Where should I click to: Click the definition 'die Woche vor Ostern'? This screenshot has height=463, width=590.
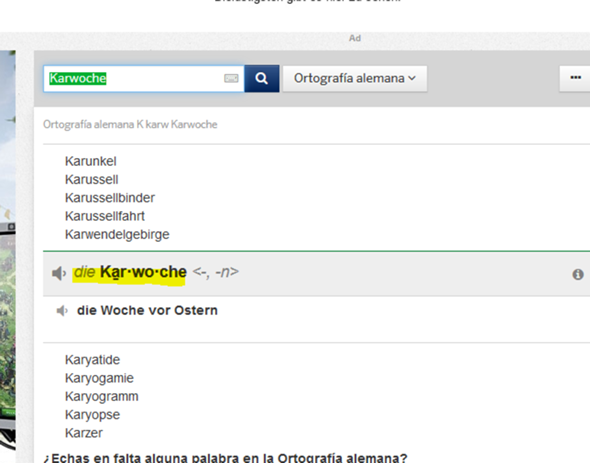(x=147, y=311)
